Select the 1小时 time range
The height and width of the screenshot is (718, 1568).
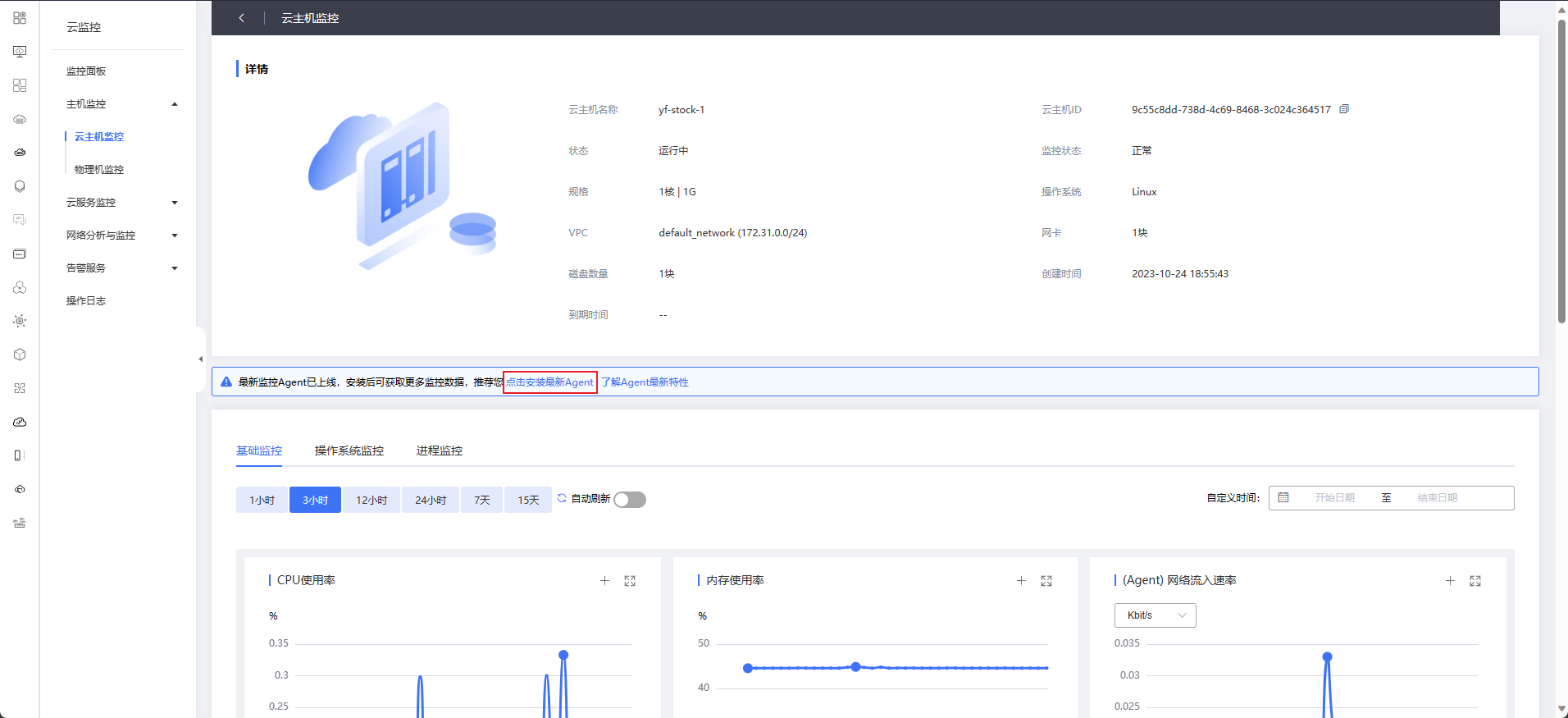262,500
